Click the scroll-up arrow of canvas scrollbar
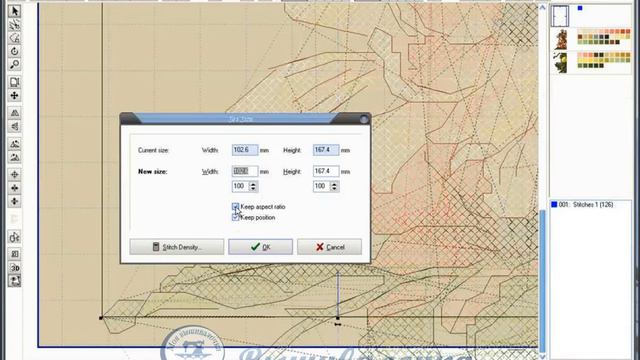This screenshot has height=360, width=640. (542, 7)
